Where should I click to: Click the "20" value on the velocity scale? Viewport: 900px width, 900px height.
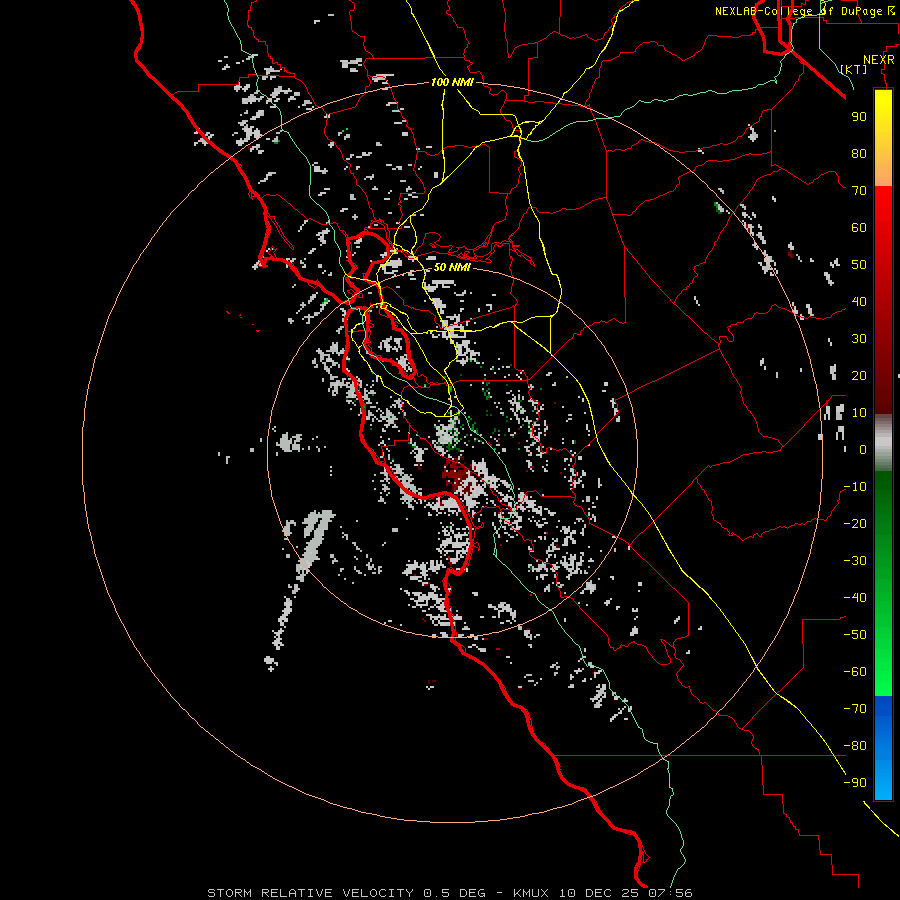coord(859,376)
